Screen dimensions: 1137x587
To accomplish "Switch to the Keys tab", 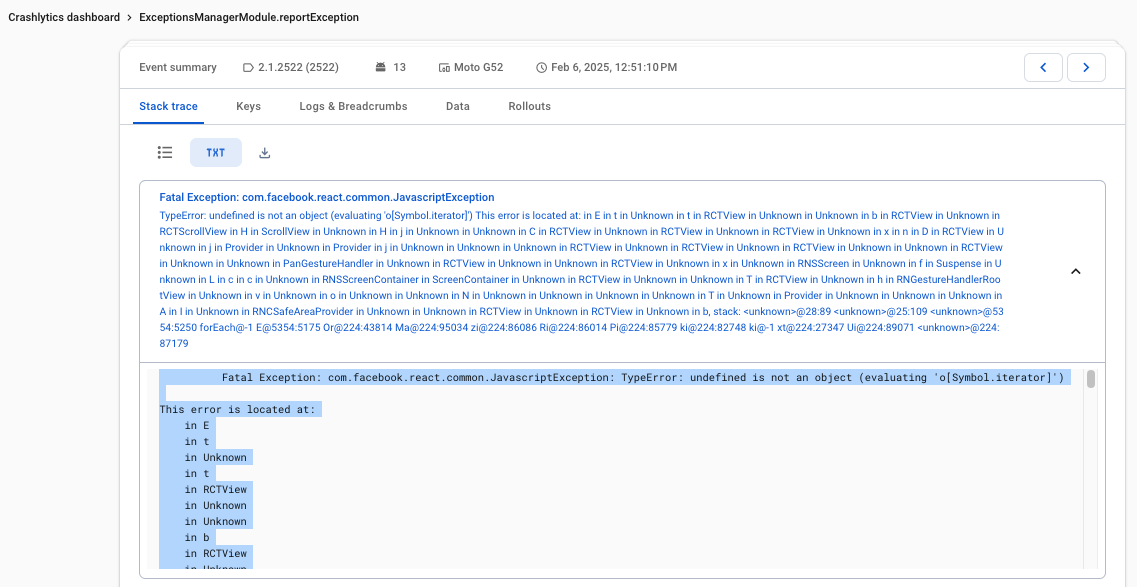I will pos(248,106).
